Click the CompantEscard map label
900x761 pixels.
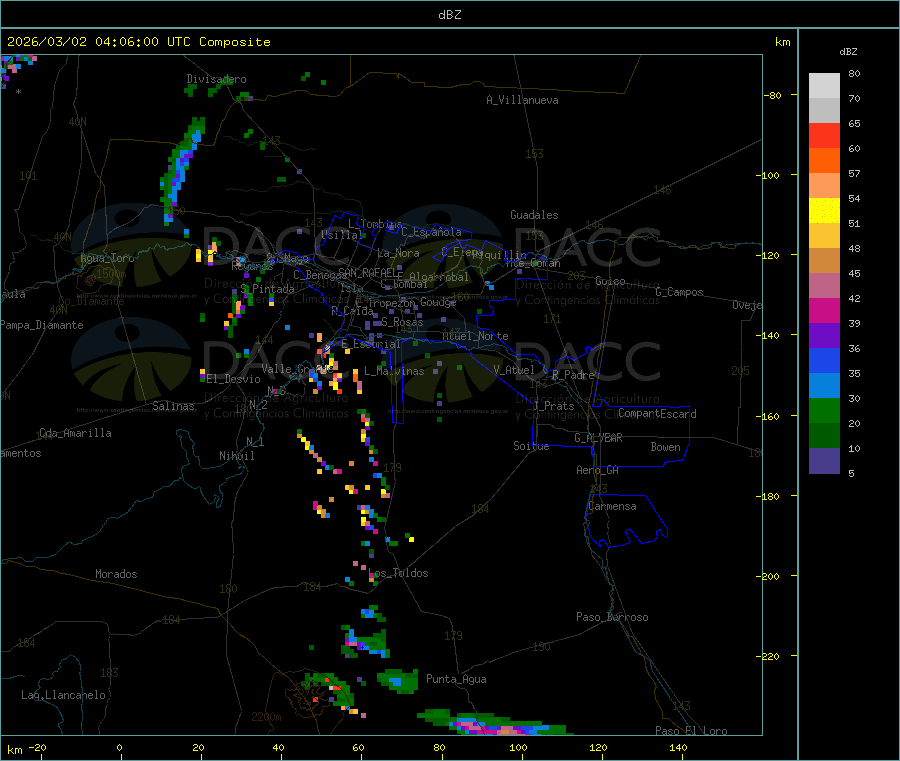click(657, 414)
